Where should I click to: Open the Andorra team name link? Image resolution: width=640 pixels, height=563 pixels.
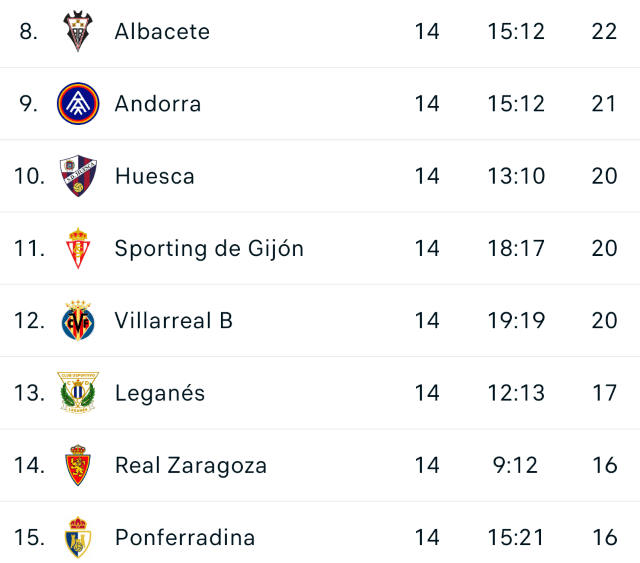pyautogui.click(x=158, y=104)
